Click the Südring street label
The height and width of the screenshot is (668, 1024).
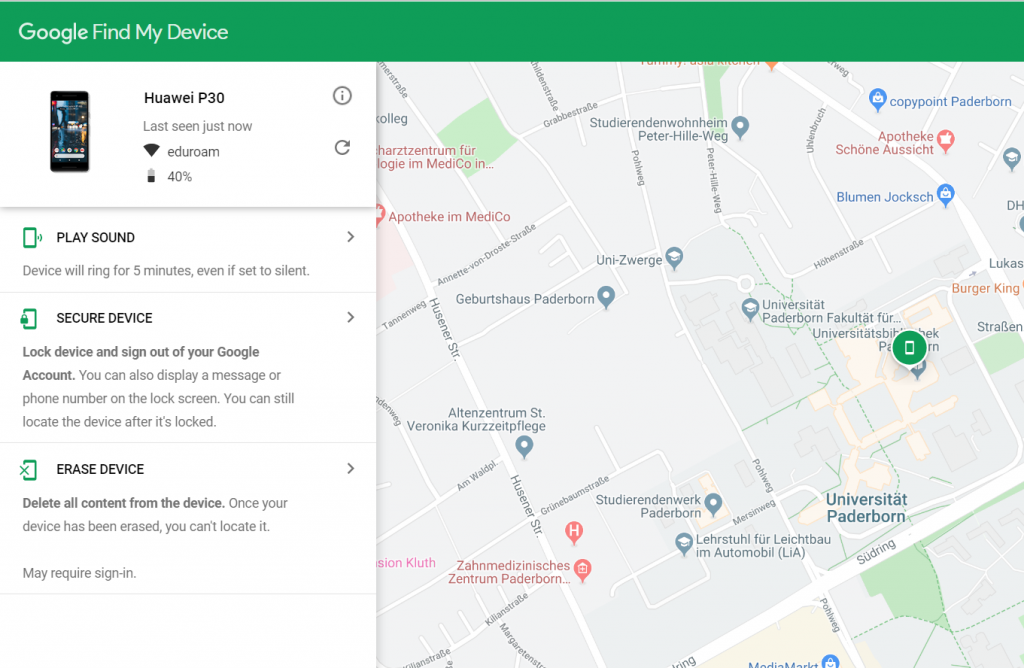[876, 552]
